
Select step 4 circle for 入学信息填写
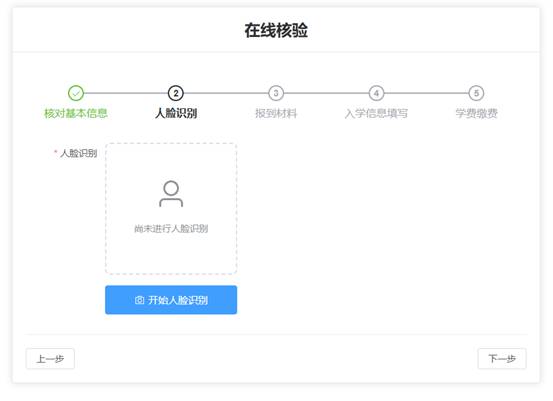click(x=376, y=93)
